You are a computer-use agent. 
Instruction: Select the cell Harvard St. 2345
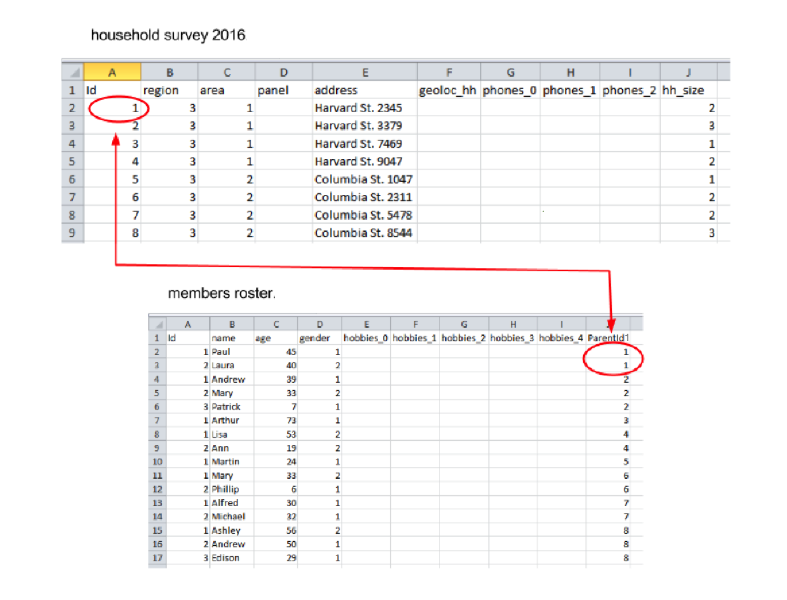(x=365, y=108)
